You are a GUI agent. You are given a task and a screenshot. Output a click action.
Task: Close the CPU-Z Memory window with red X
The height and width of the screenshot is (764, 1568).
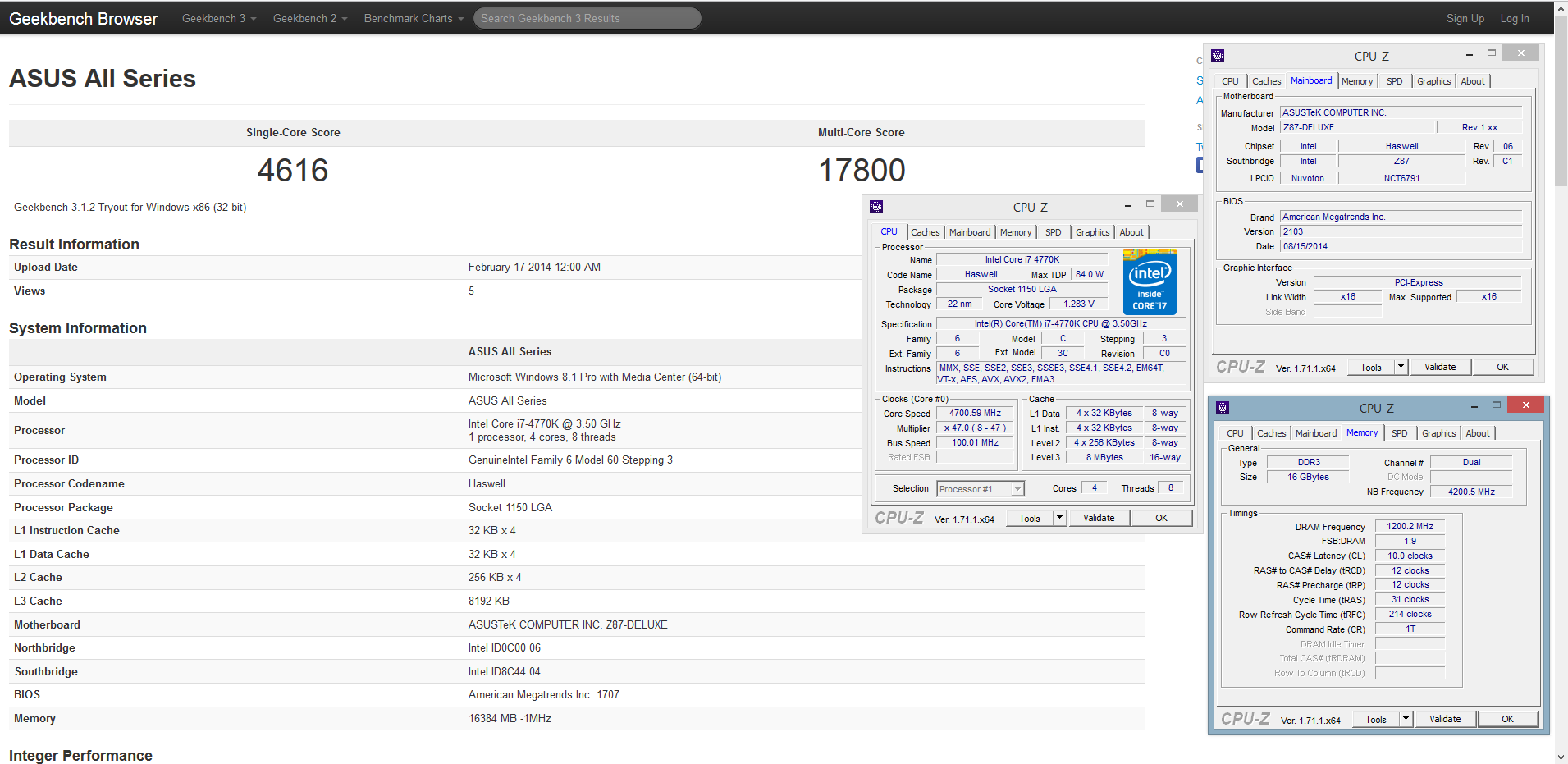pyautogui.click(x=1526, y=405)
